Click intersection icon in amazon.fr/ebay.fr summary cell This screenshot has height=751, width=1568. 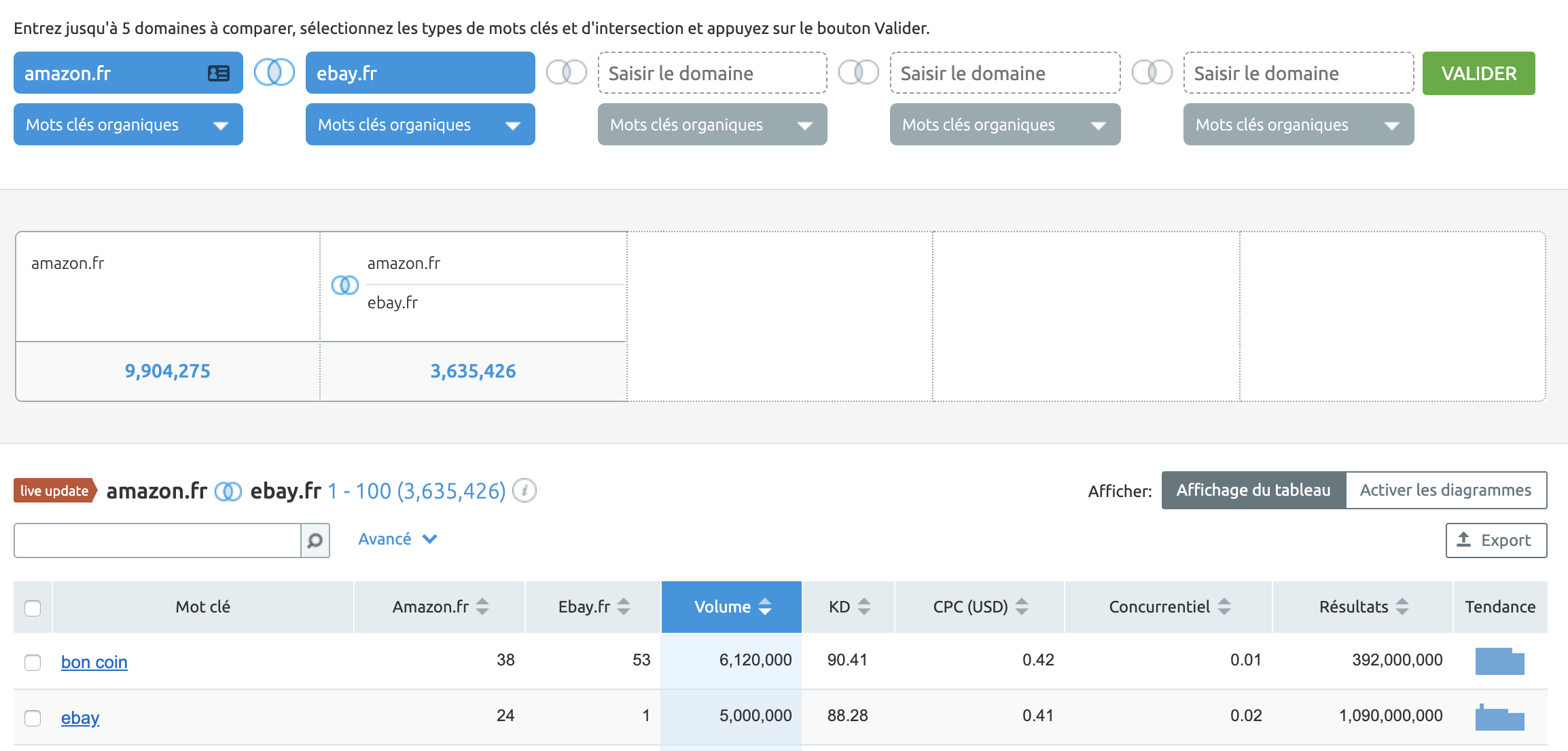click(x=345, y=285)
